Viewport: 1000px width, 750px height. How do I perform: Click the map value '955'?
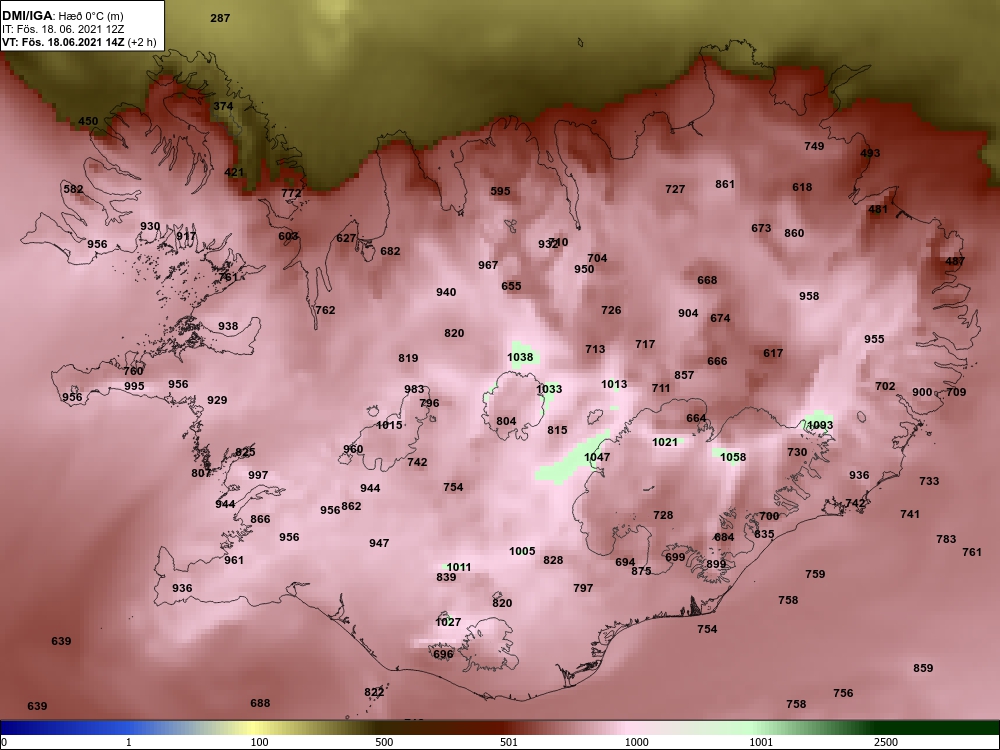tap(874, 339)
